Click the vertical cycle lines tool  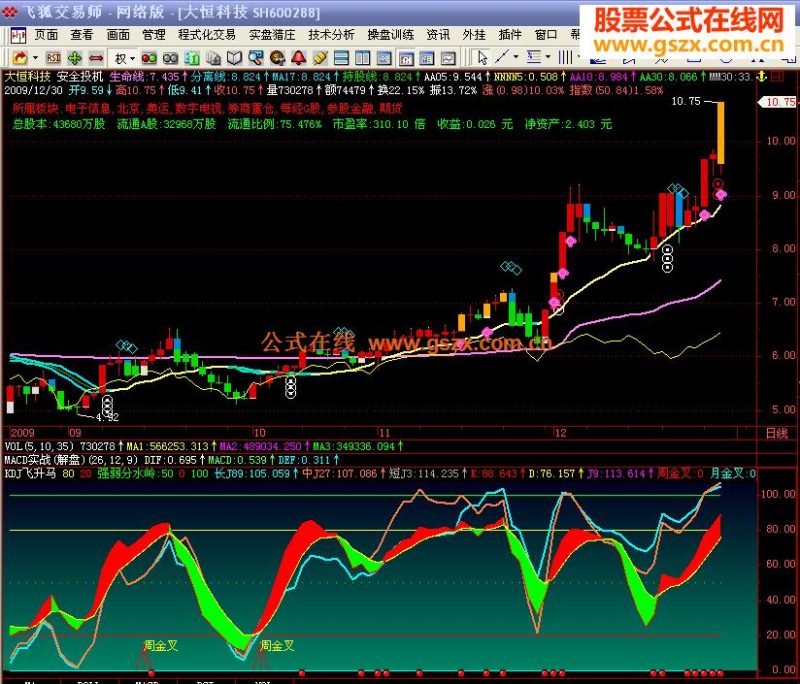(x=565, y=57)
